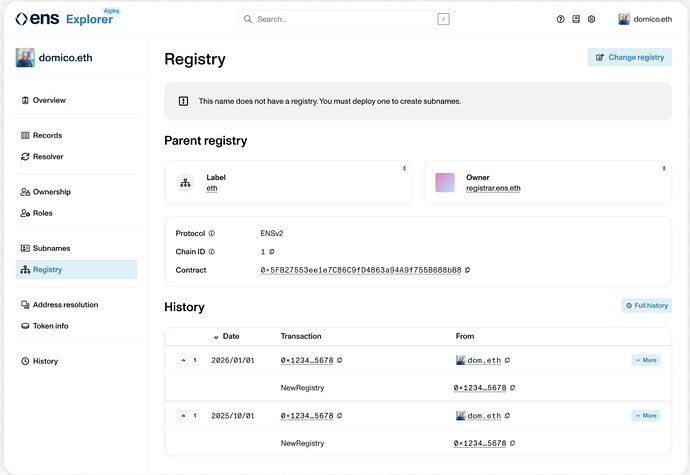This screenshot has width=690, height=475.
Task: Open the docs book icon in header
Action: coord(576,19)
